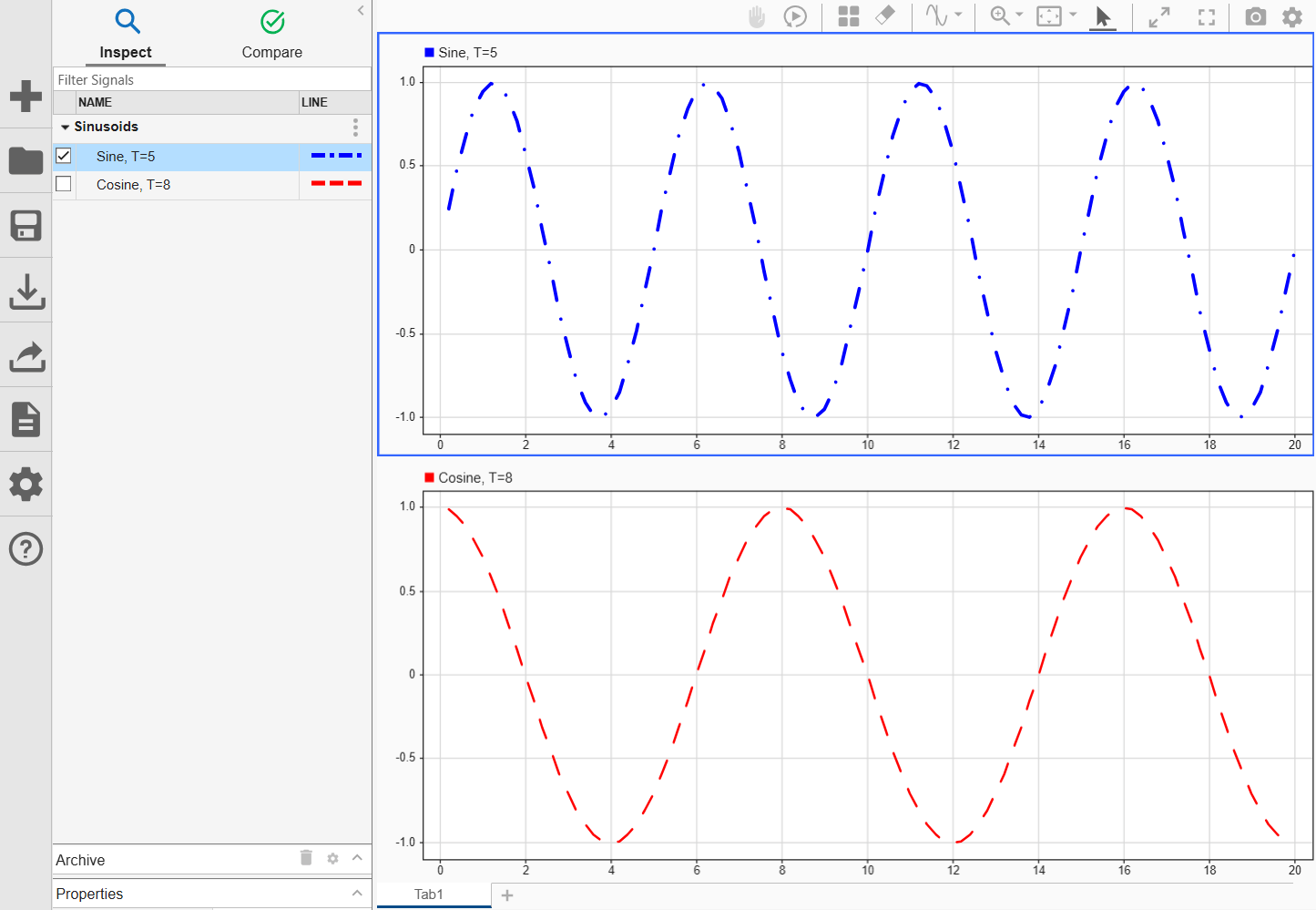Viewport: 1316px width, 910px height.
Task: Open the data cursor dropdown arrow
Action: tap(958, 15)
